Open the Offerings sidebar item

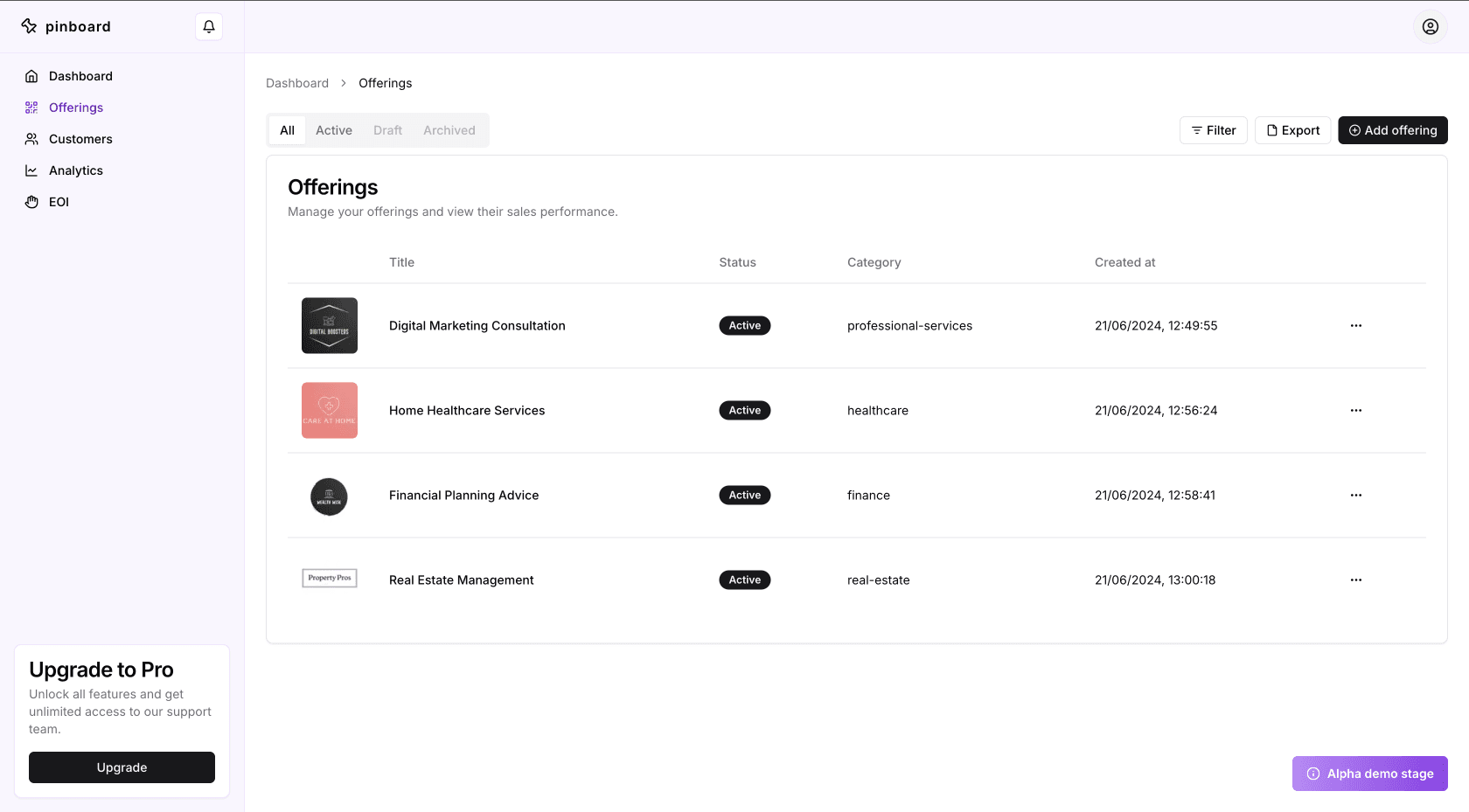coord(76,108)
